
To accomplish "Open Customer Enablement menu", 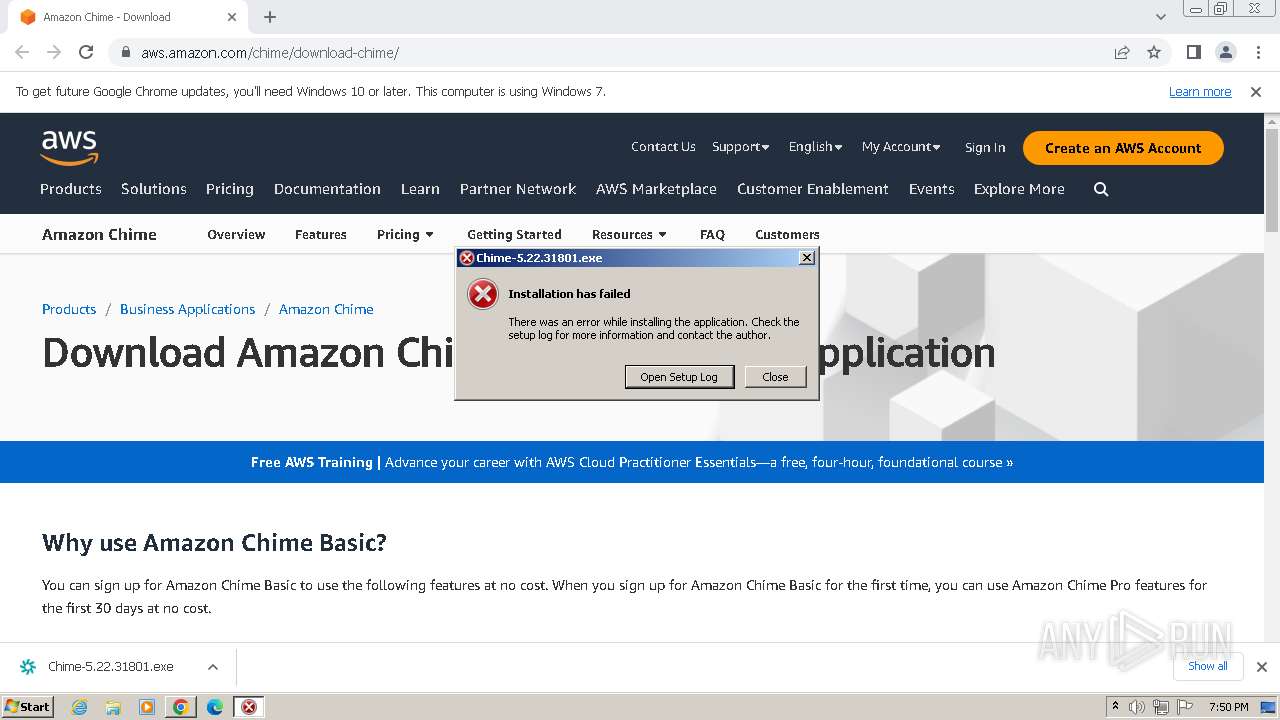I will tap(813, 189).
